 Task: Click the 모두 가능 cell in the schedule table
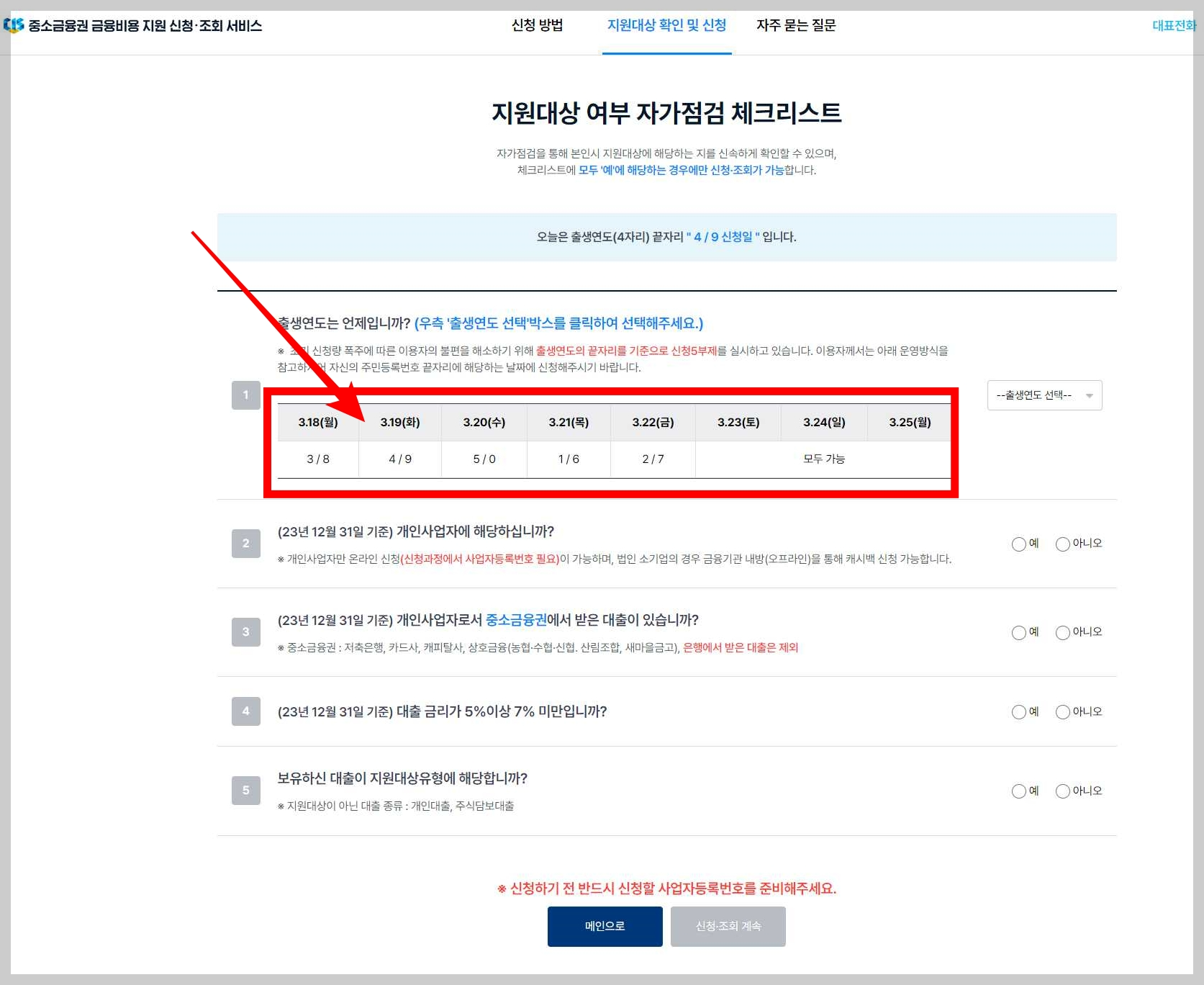823,459
